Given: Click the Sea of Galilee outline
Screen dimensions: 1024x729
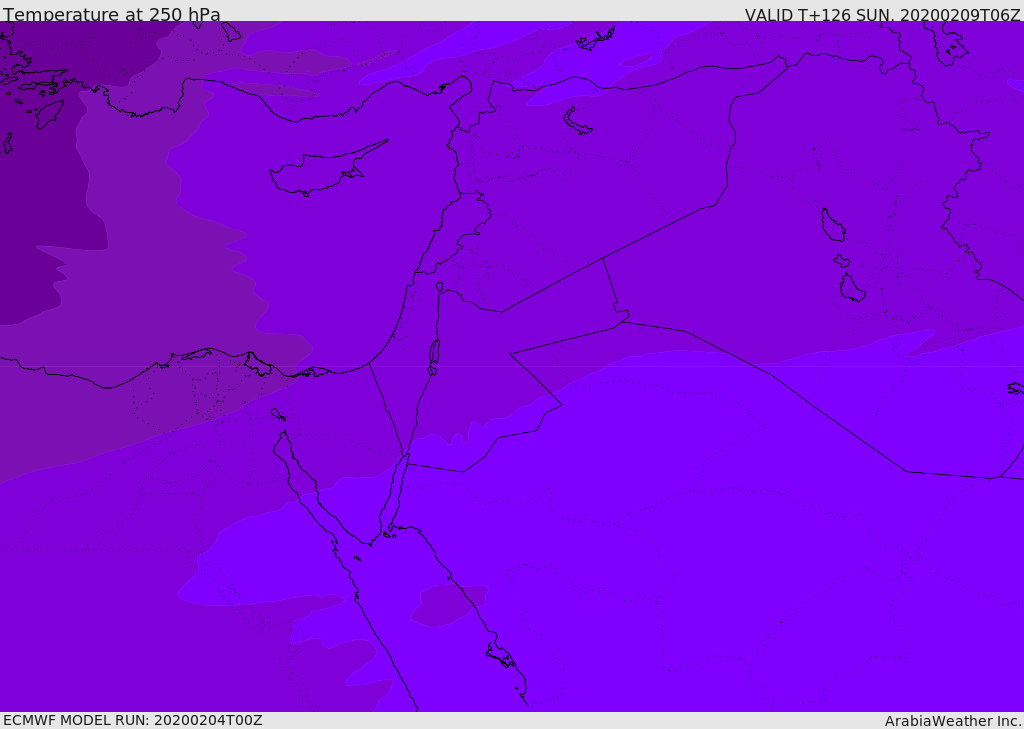Looking at the screenshot, I should click(x=440, y=287).
